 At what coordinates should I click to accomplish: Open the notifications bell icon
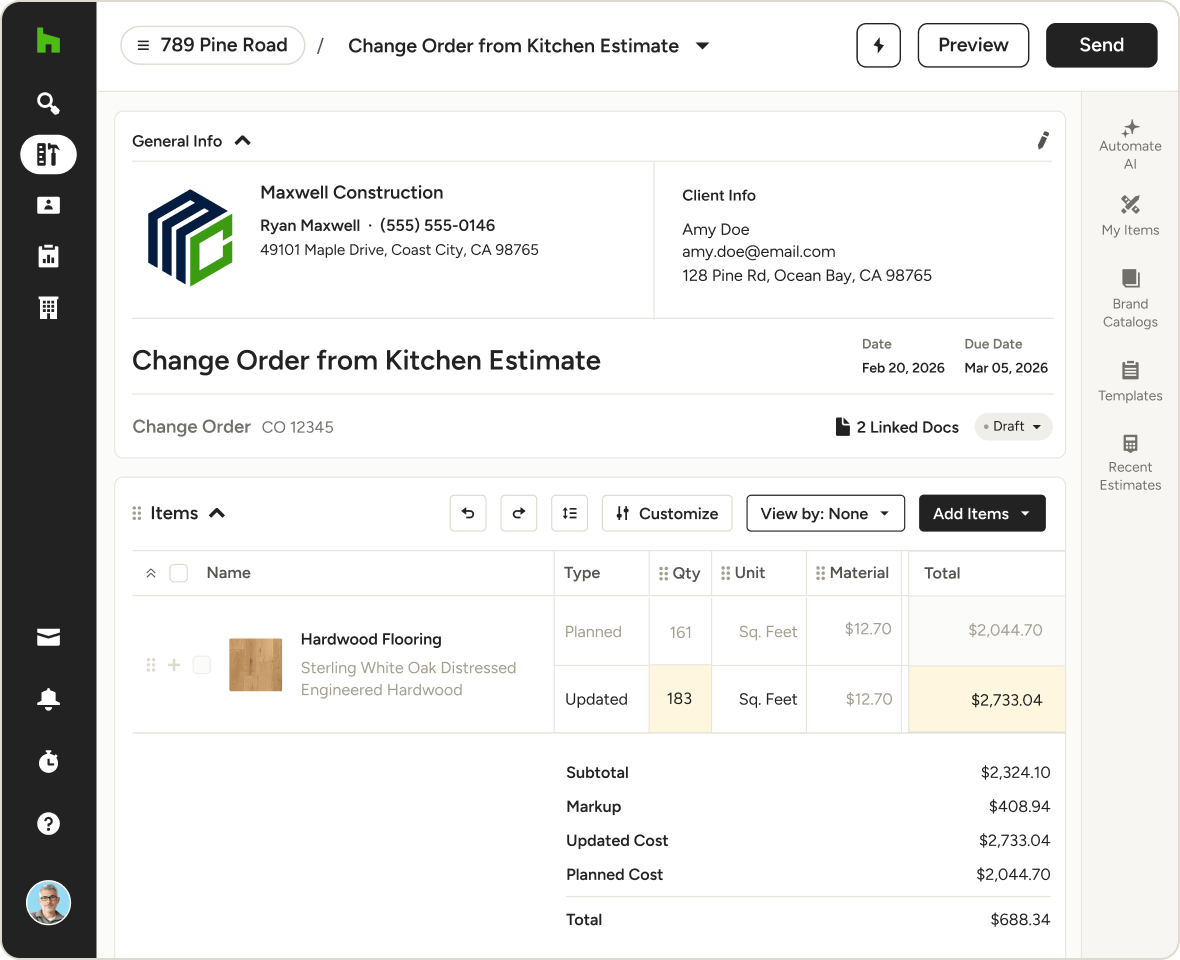tap(48, 700)
